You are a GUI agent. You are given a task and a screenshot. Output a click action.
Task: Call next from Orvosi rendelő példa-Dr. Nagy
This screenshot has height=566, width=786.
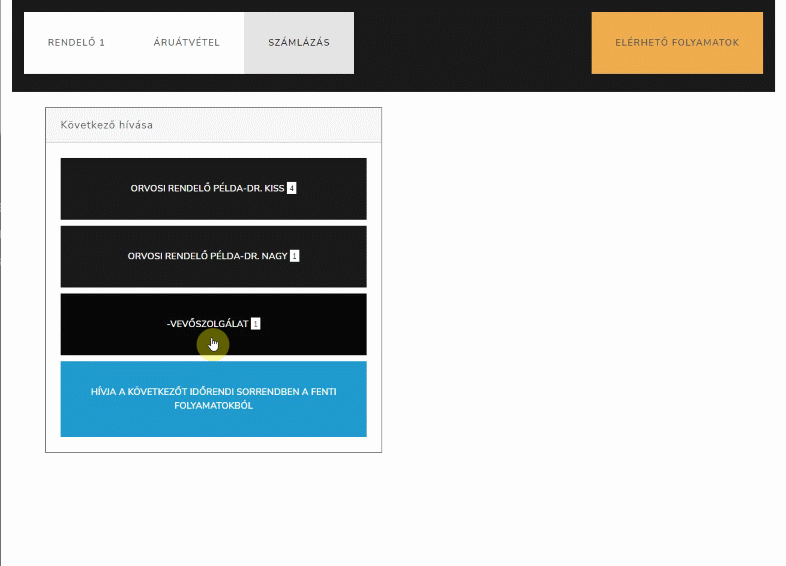(213, 256)
